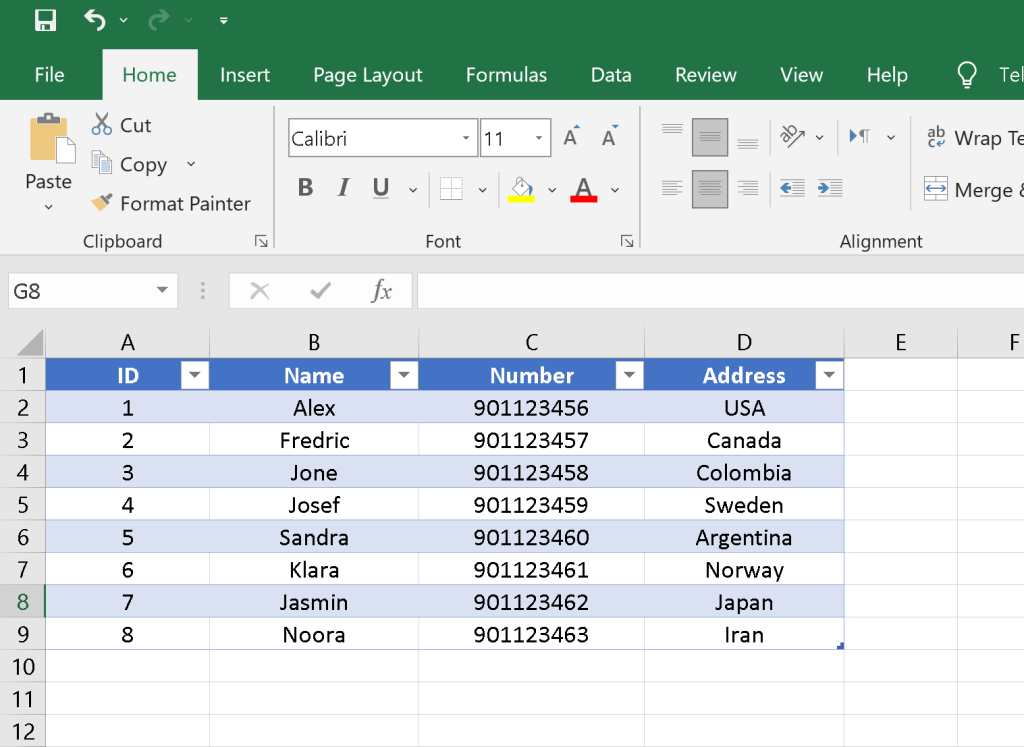Click the Save icon in the quick access toolbar
Image resolution: width=1024 pixels, height=747 pixels.
45,20
